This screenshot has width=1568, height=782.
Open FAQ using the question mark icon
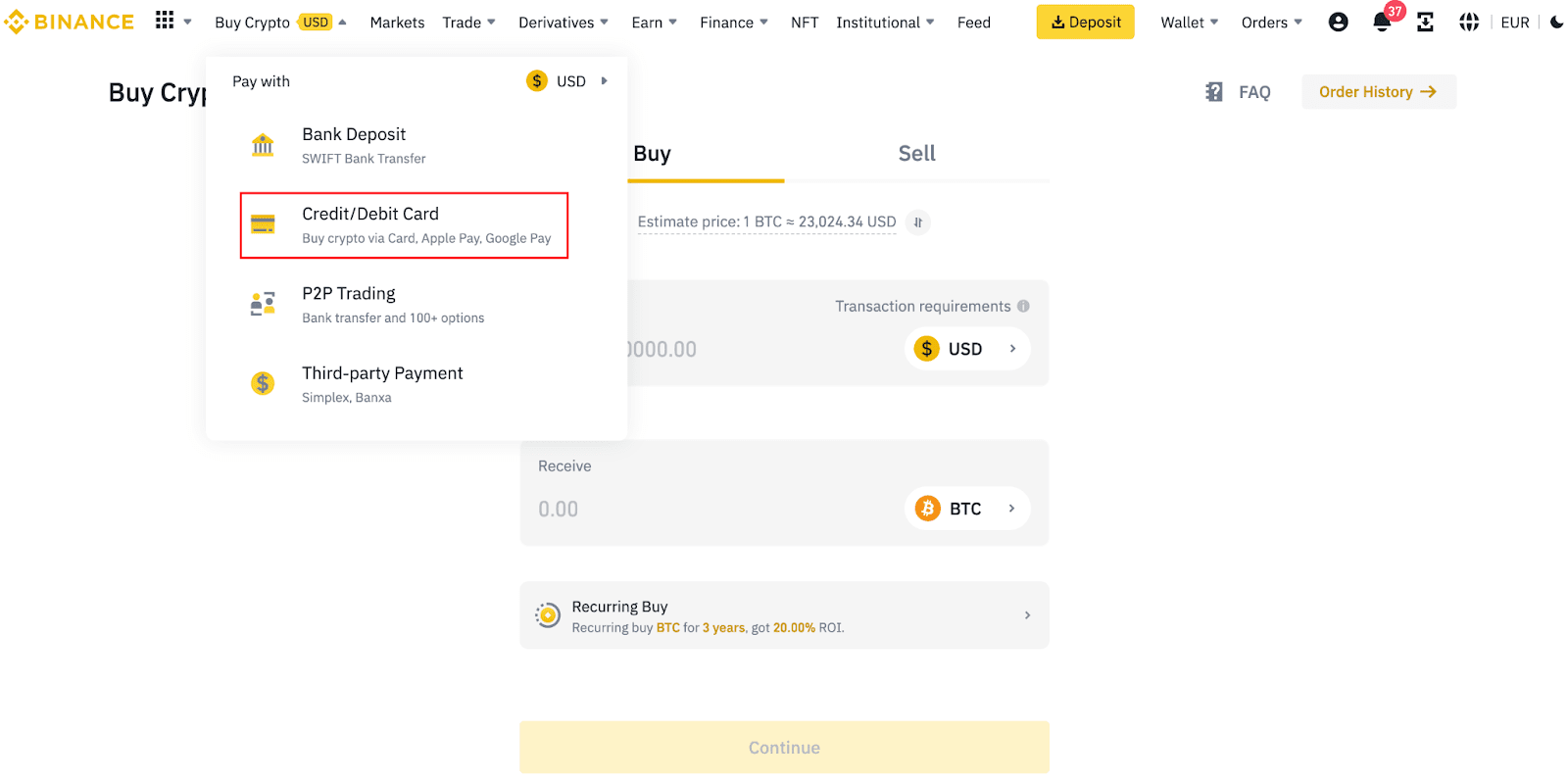coord(1214,91)
